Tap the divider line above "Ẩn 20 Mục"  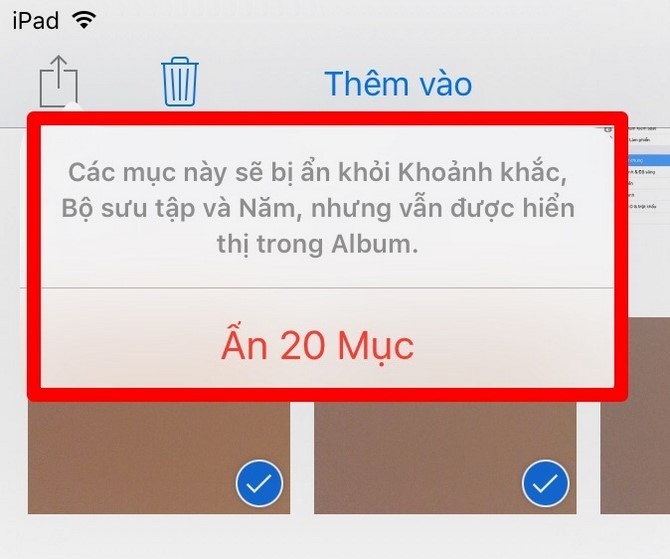click(327, 288)
